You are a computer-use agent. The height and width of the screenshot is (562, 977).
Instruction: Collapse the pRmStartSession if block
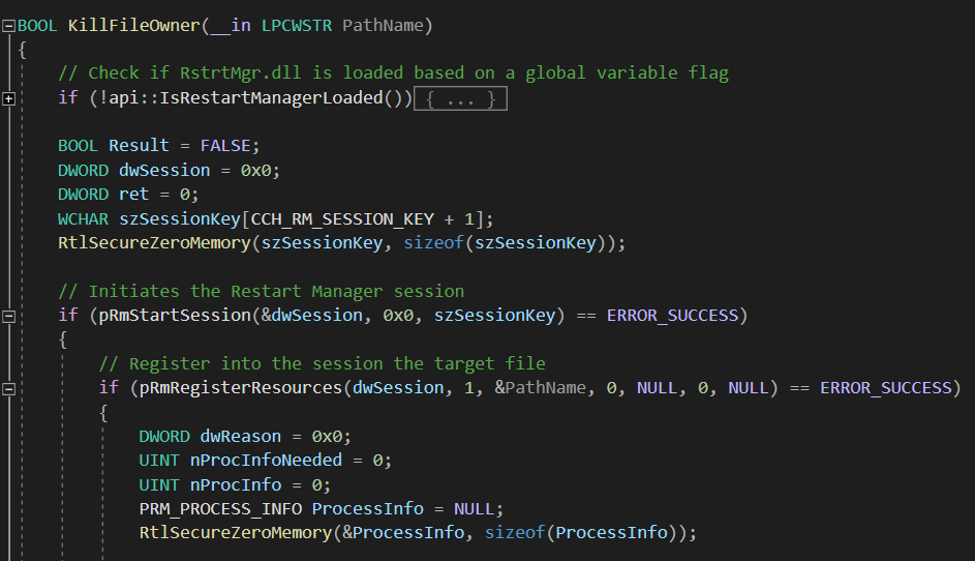point(9,316)
